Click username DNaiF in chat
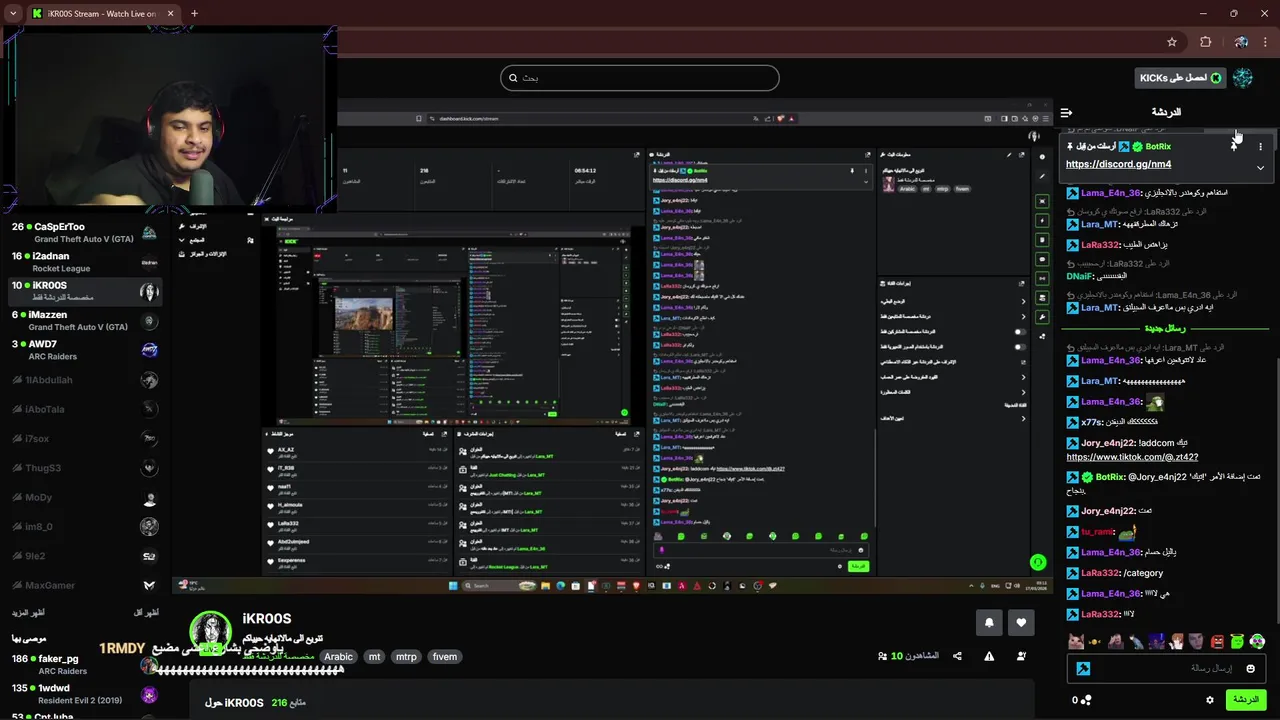Image resolution: width=1280 pixels, height=720 pixels. click(1079, 276)
